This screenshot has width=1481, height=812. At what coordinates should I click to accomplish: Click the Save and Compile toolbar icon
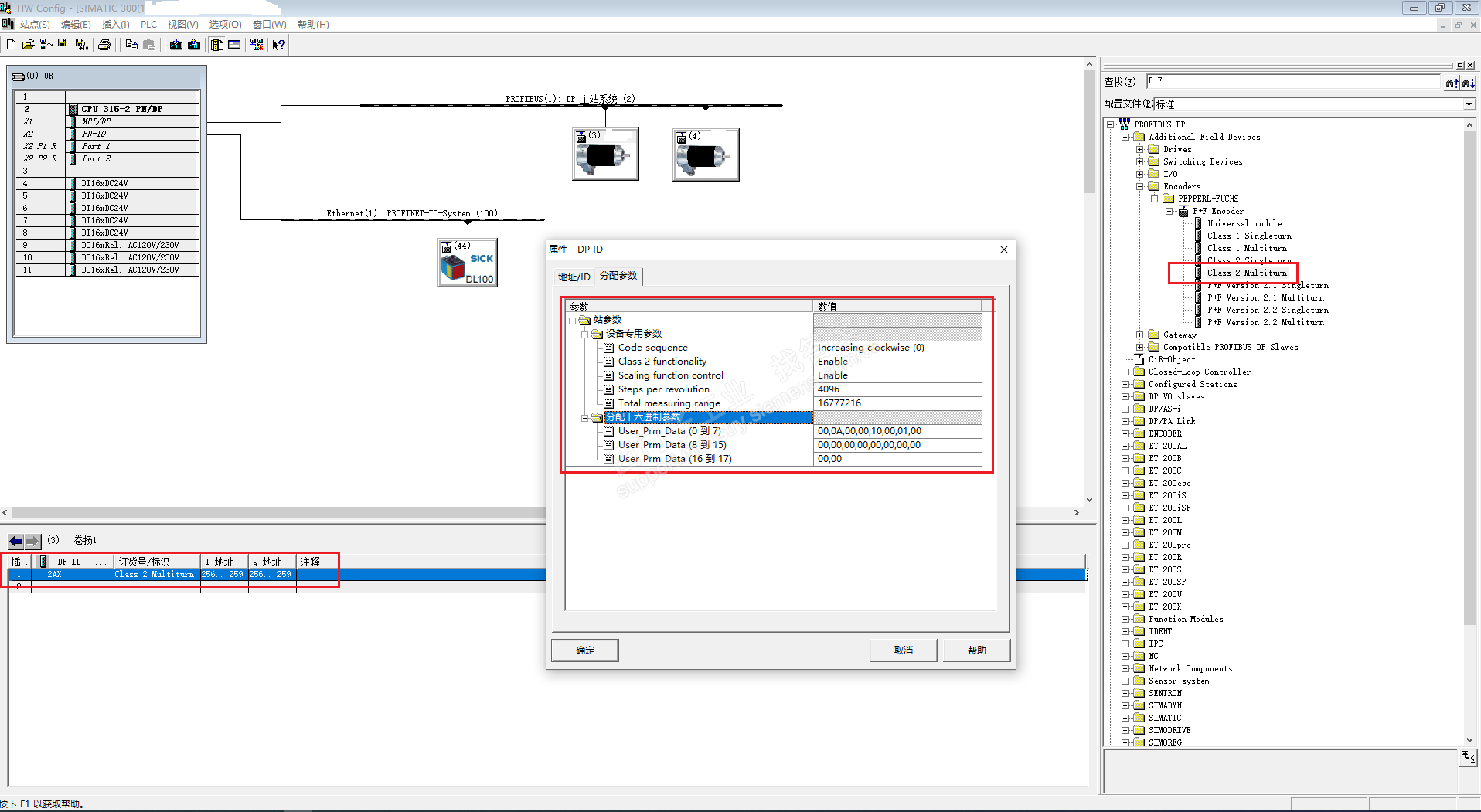tap(81, 45)
